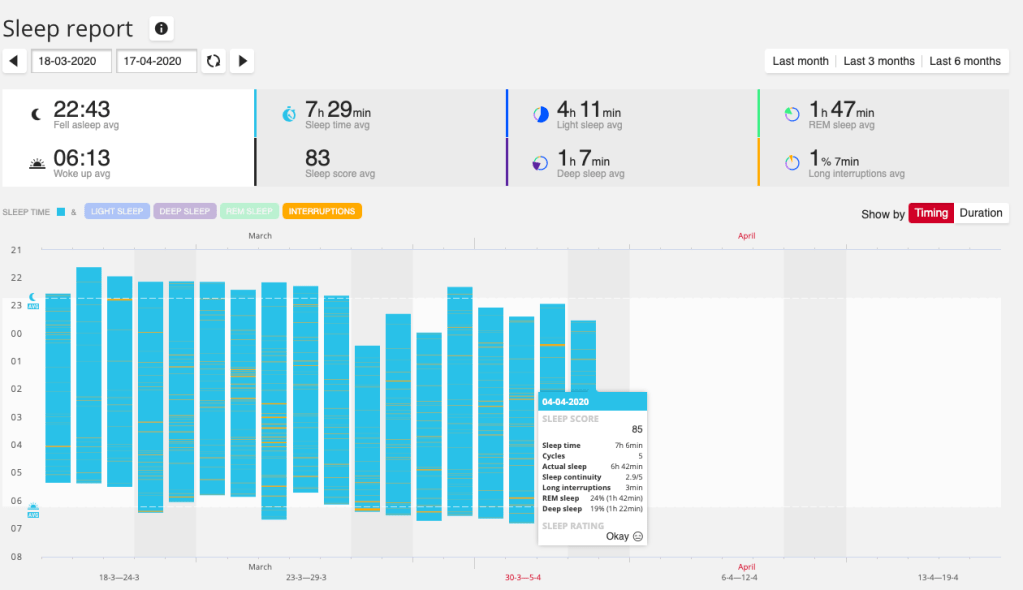Click the REM sleep circle icon
The image size is (1023, 590).
coord(791,114)
